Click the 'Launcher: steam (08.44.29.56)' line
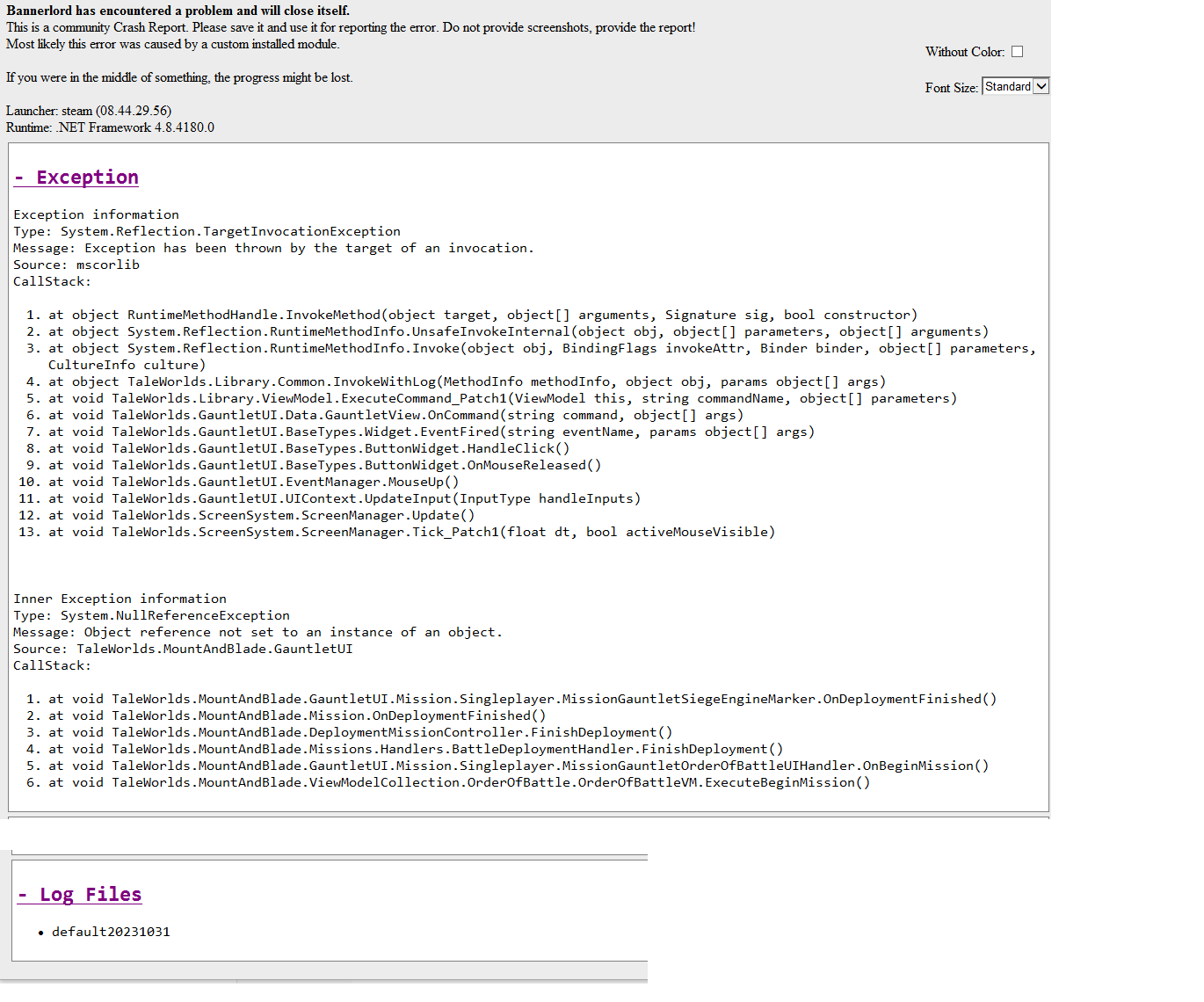Viewport: 1204px width, 1002px height. 89,111
